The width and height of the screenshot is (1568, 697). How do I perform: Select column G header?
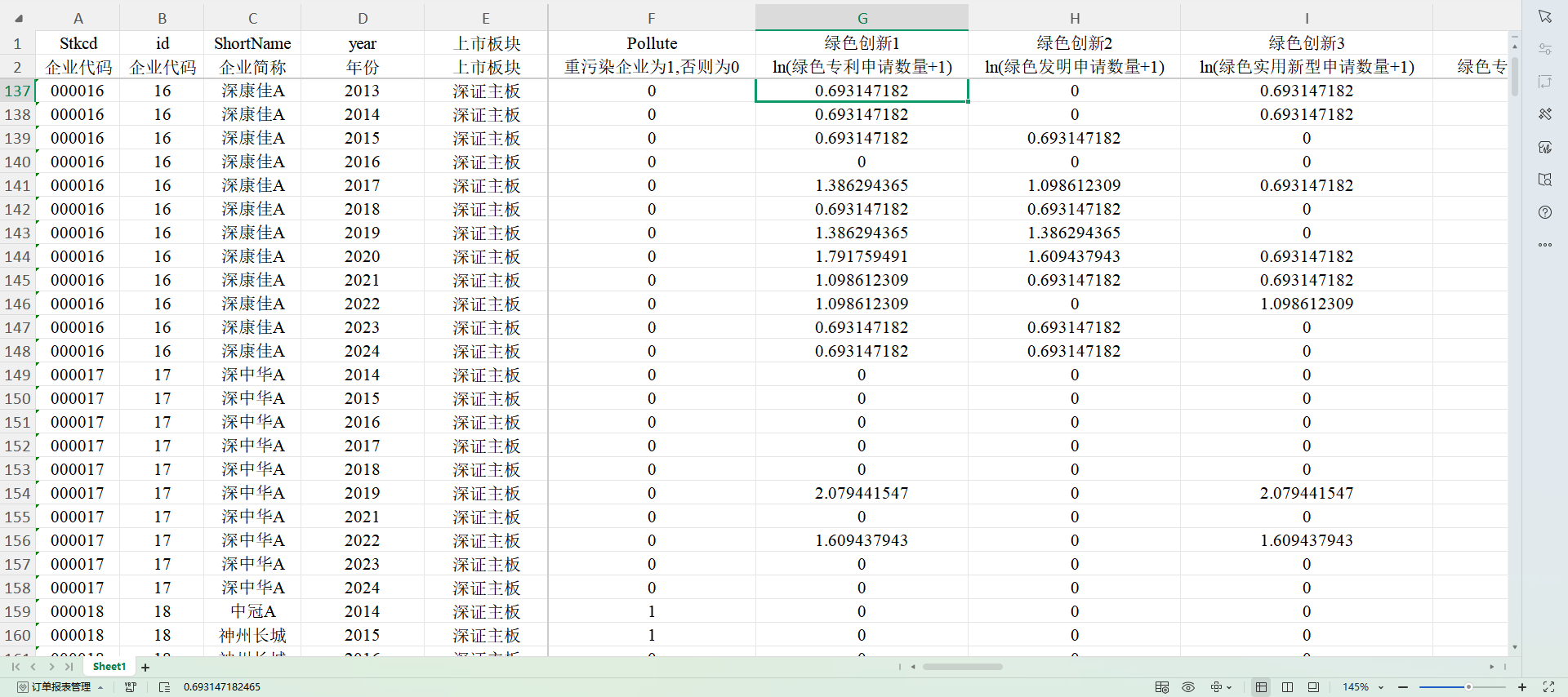[862, 18]
